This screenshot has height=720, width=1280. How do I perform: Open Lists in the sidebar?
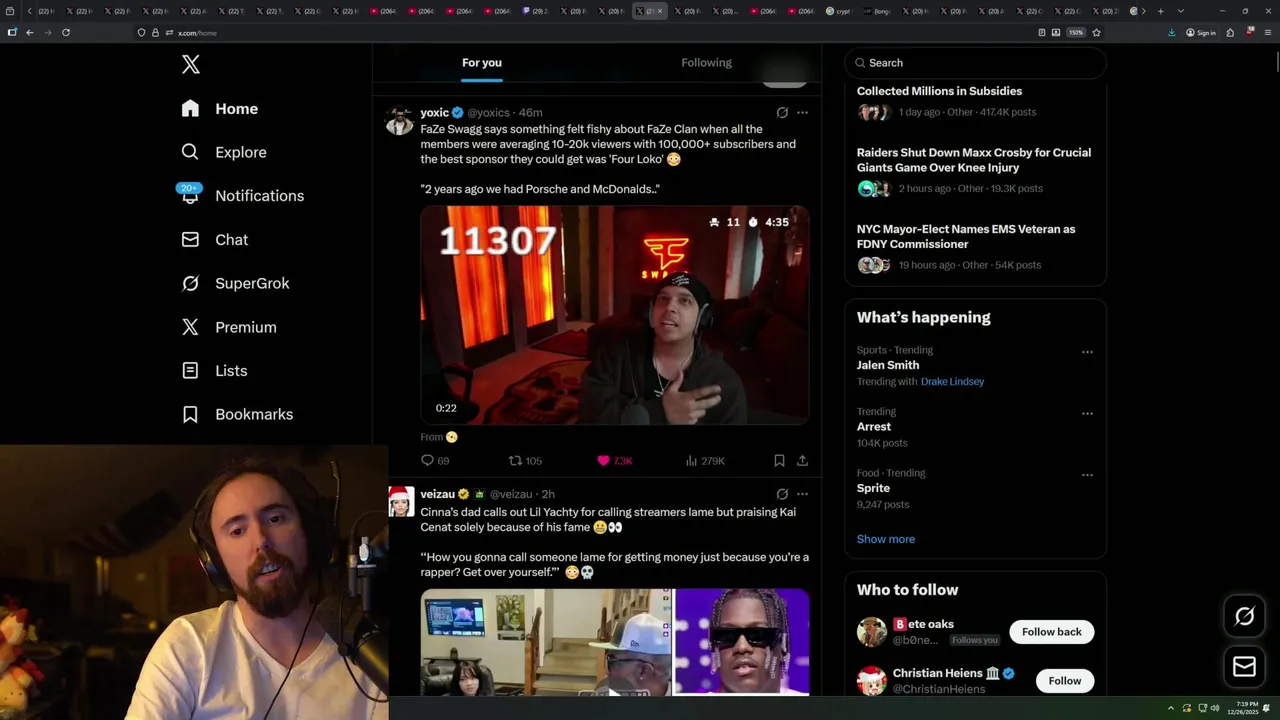(215, 371)
